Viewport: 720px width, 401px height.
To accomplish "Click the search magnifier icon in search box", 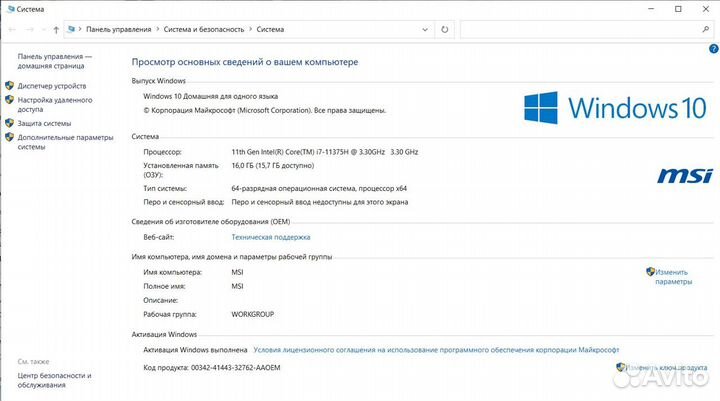I will coord(705,30).
